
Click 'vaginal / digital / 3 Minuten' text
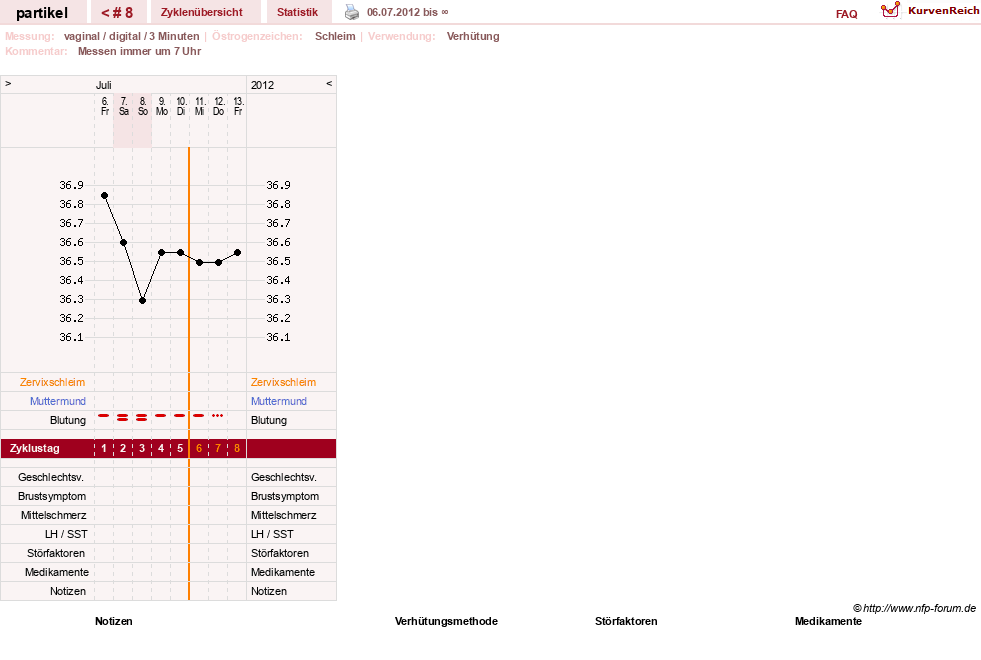[x=131, y=36]
